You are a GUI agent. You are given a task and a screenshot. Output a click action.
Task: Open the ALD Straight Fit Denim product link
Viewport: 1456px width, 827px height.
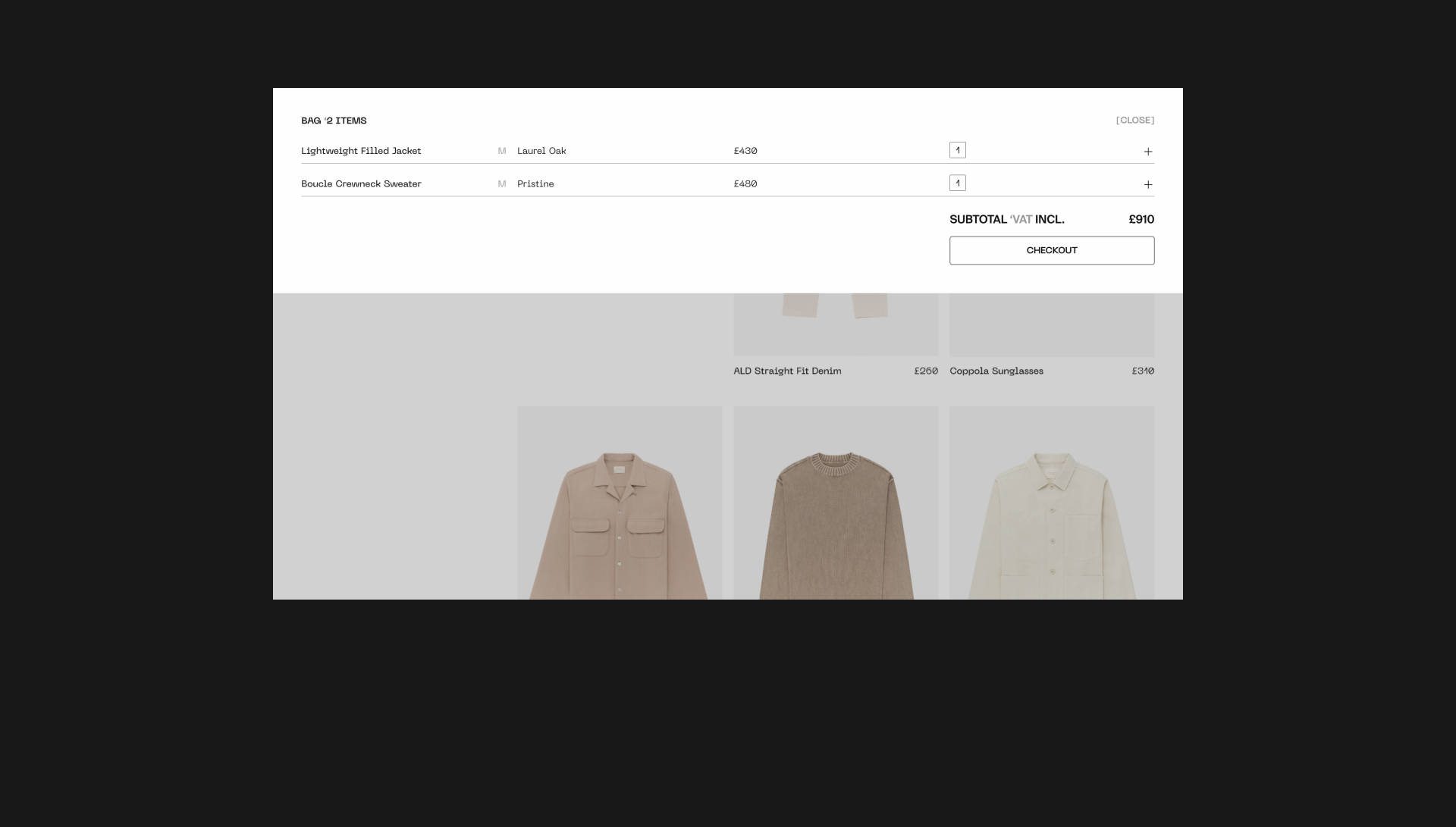[x=787, y=371]
